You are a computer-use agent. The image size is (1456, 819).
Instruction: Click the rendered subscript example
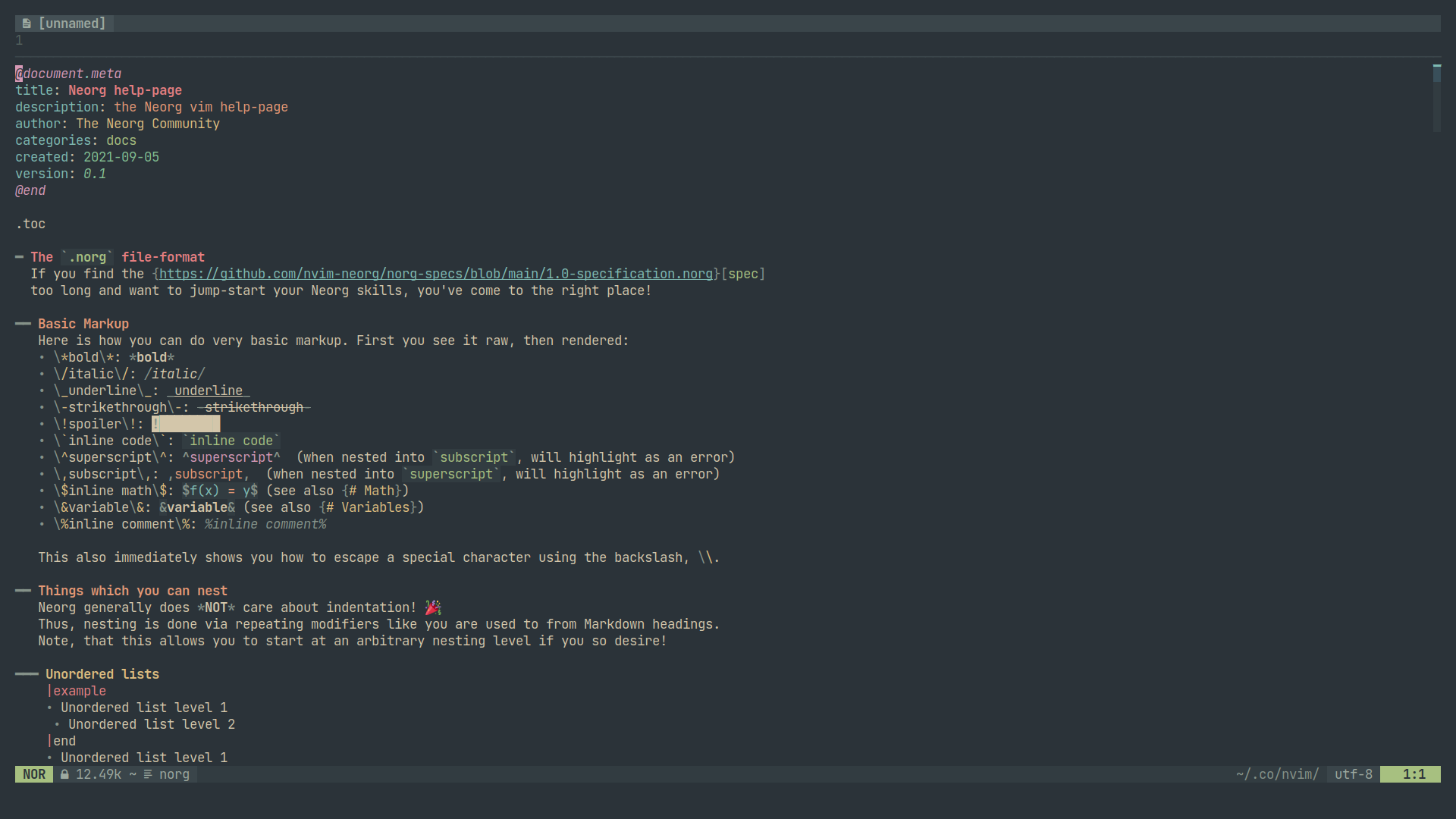(x=209, y=474)
